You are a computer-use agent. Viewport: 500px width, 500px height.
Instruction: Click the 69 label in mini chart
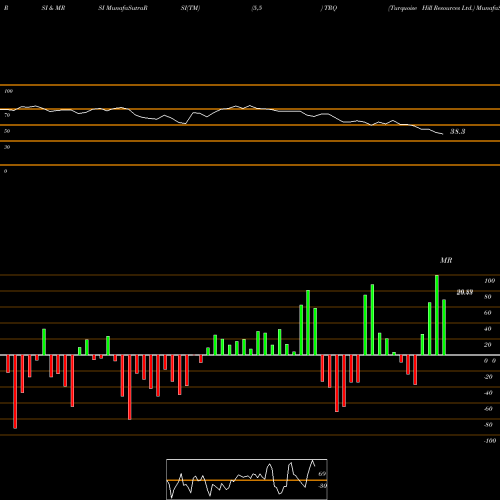322,474
